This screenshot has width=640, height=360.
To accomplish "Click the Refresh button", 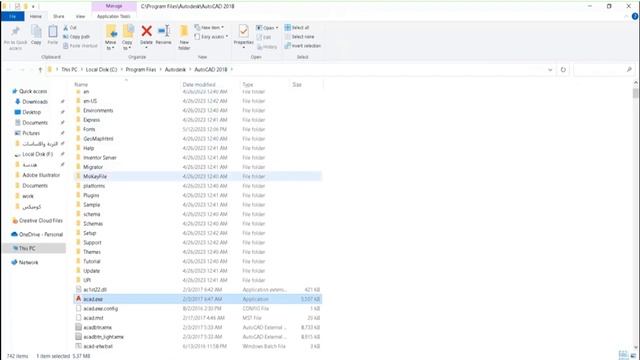I will coord(563,70).
